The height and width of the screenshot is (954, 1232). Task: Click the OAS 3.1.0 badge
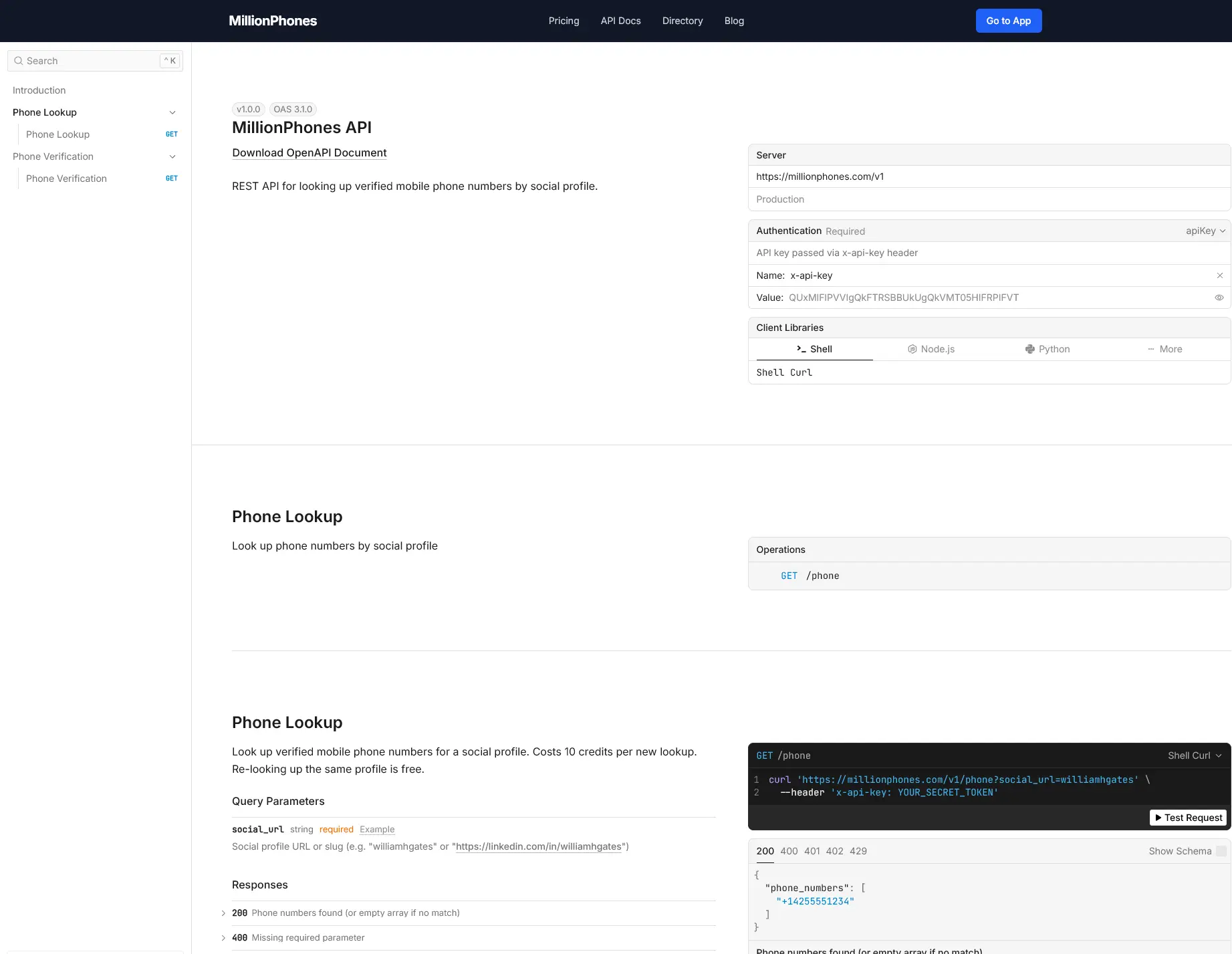(x=293, y=109)
